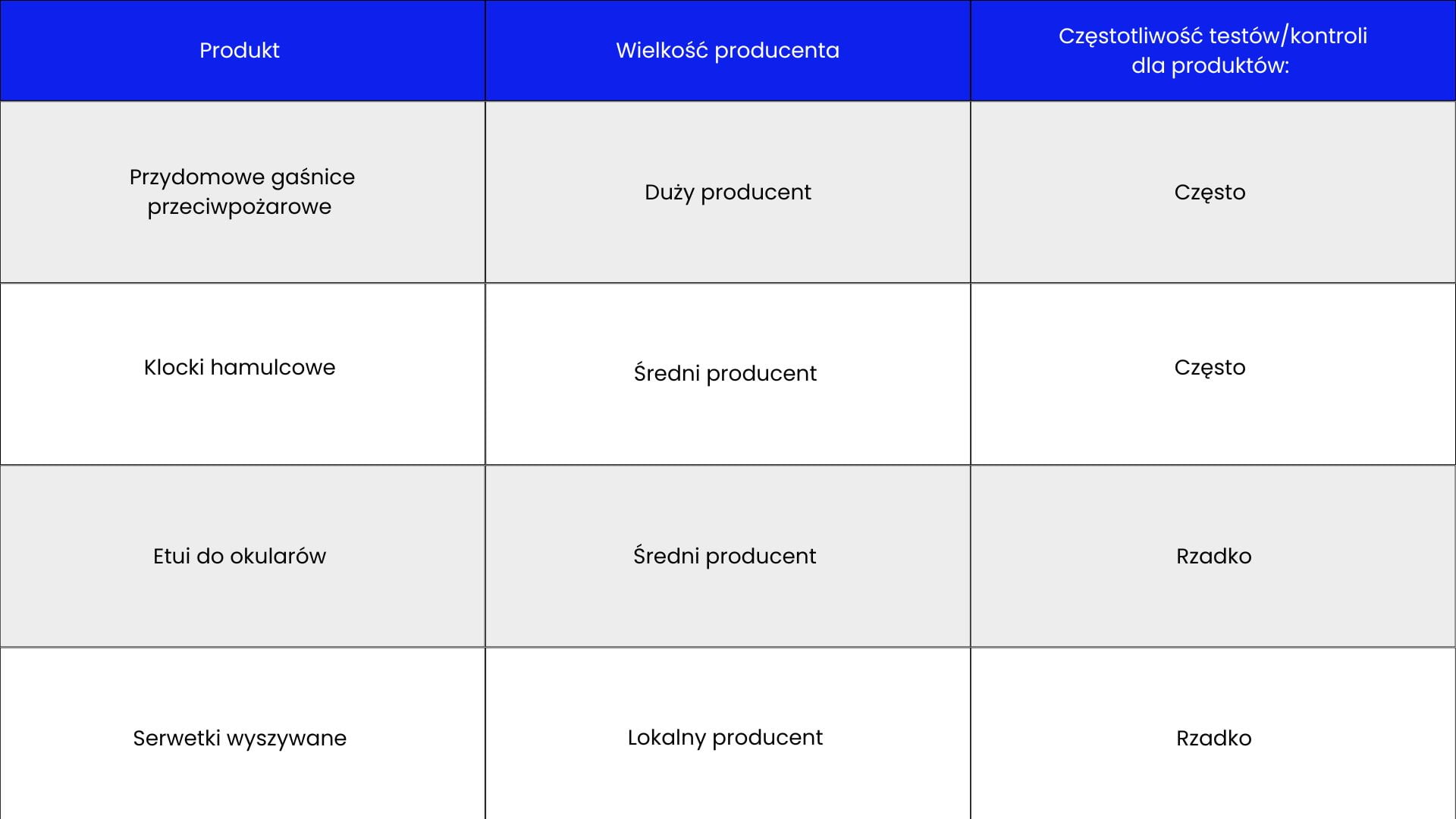
Task: Select the Lokalny producent cell
Action: coord(725,737)
